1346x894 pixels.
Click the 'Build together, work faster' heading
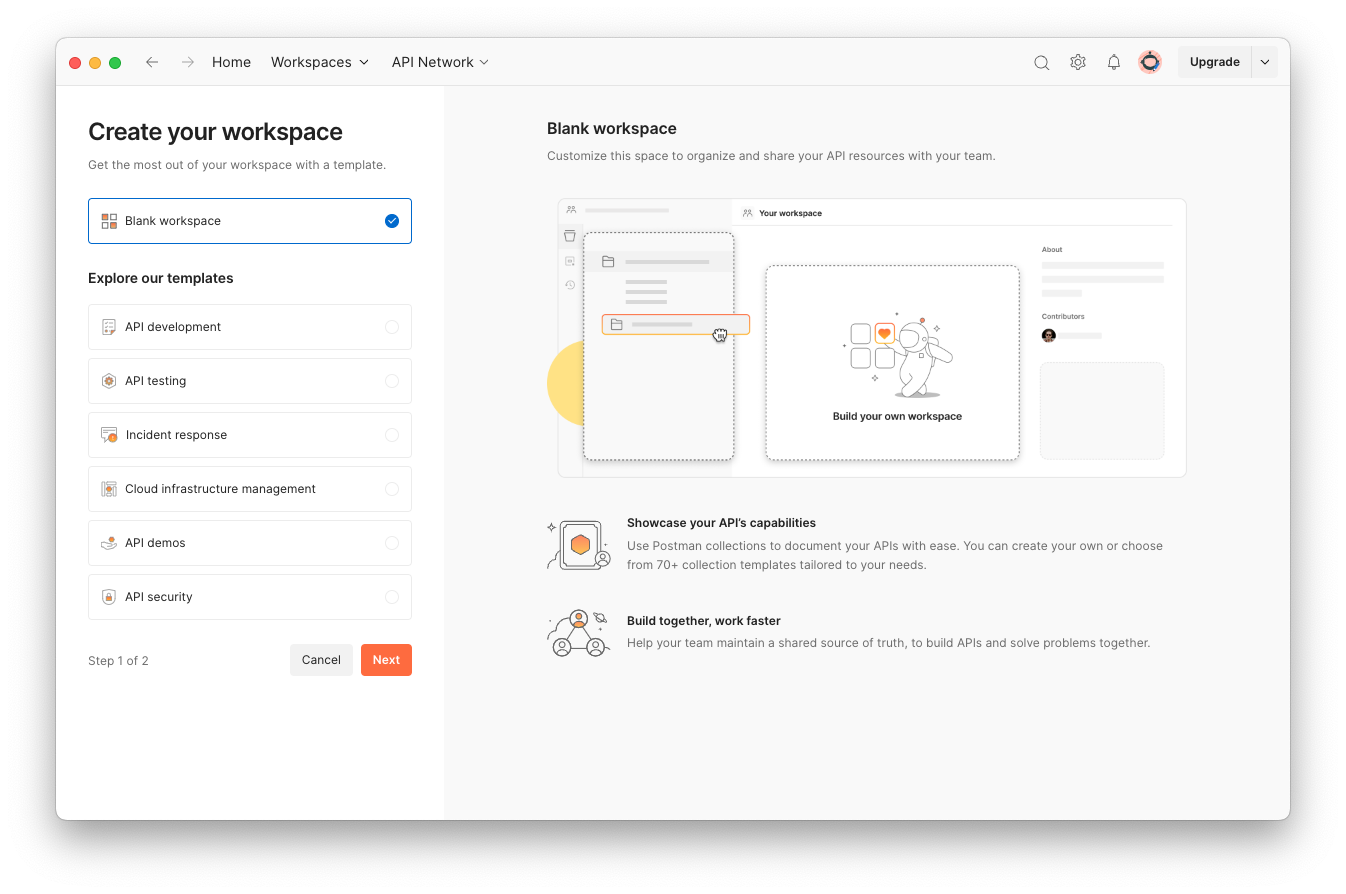[704, 621]
